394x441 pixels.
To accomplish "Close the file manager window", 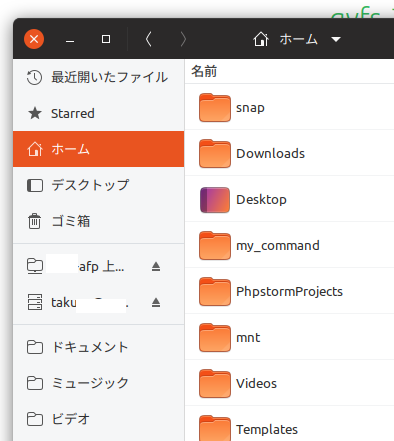I will 34,39.
